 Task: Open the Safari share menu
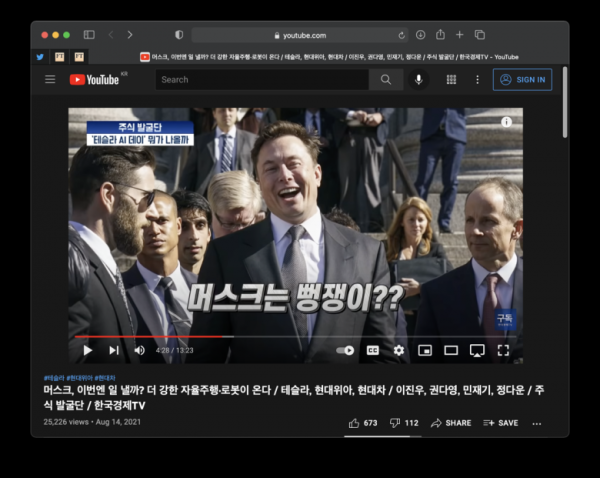[x=440, y=34]
